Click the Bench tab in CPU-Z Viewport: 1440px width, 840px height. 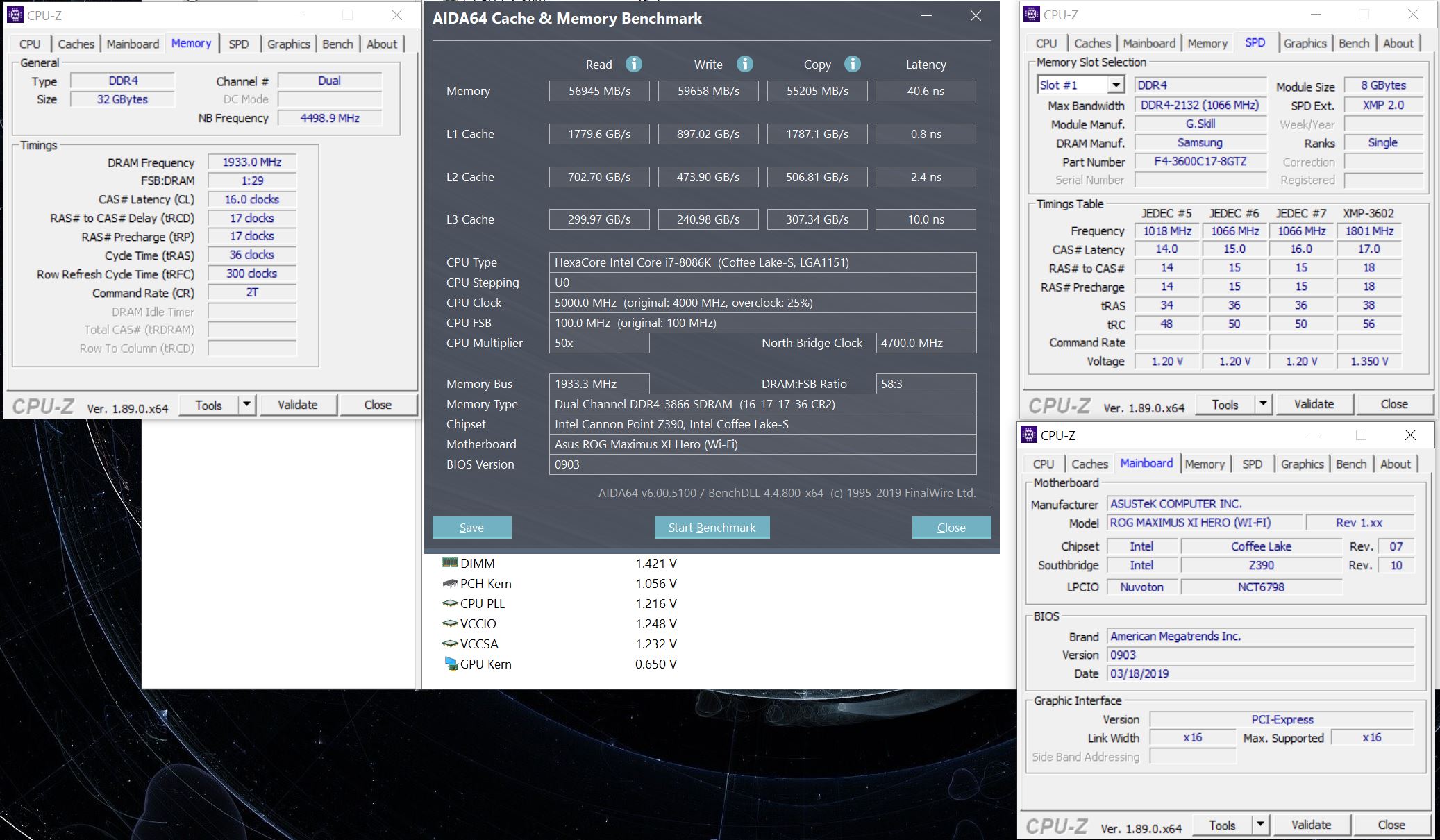coord(337,43)
